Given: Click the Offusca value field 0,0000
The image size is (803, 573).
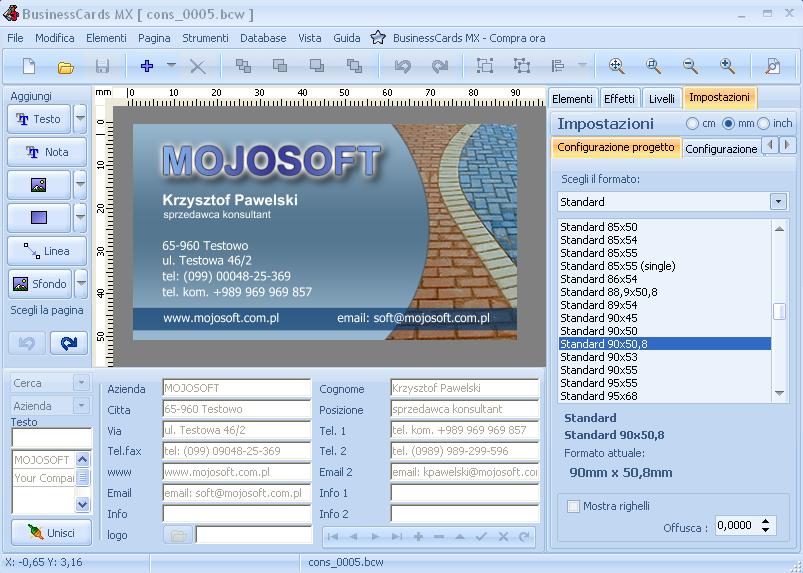Looking at the screenshot, I should coord(736,526).
